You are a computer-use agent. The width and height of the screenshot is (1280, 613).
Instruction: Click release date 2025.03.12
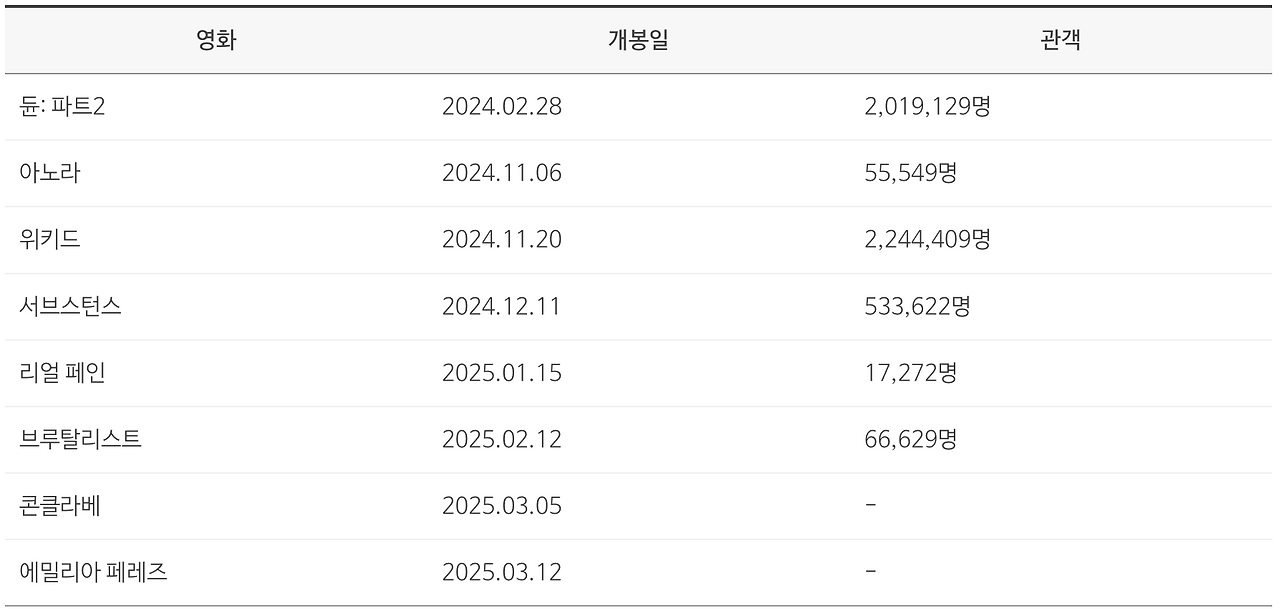[x=502, y=572]
